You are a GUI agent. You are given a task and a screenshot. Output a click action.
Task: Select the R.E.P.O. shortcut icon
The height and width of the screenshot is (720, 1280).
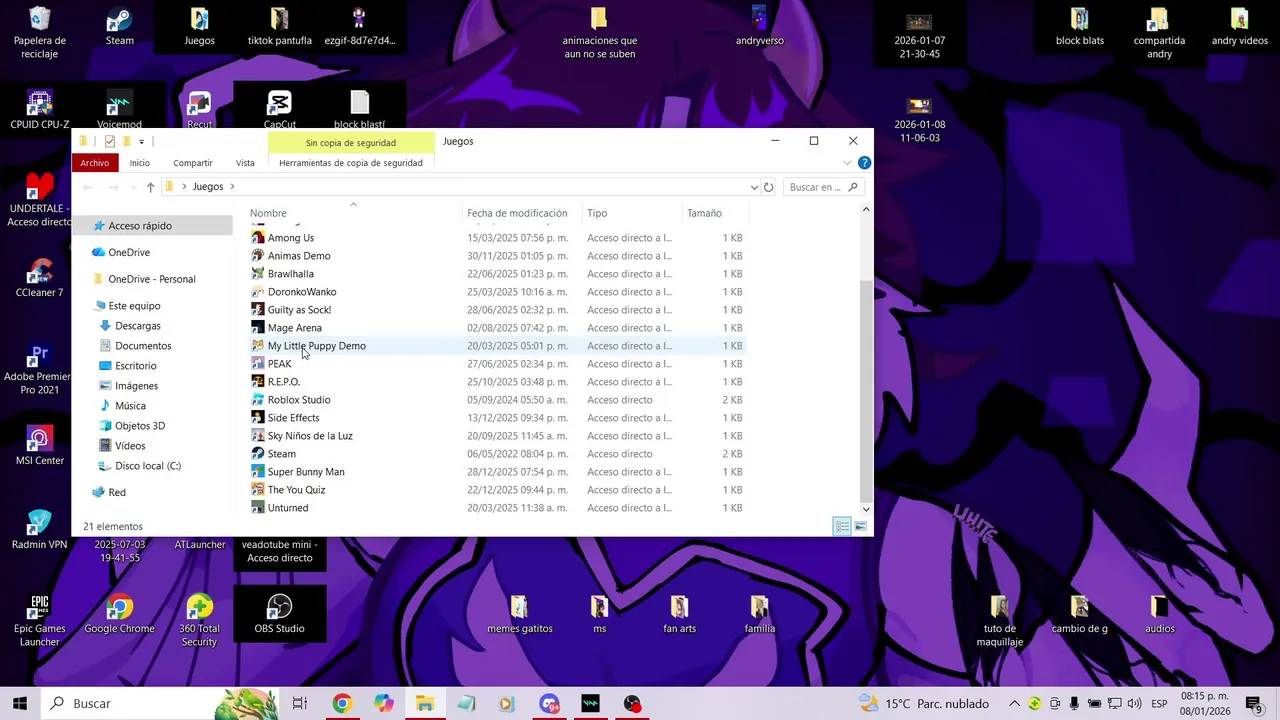pos(258,382)
